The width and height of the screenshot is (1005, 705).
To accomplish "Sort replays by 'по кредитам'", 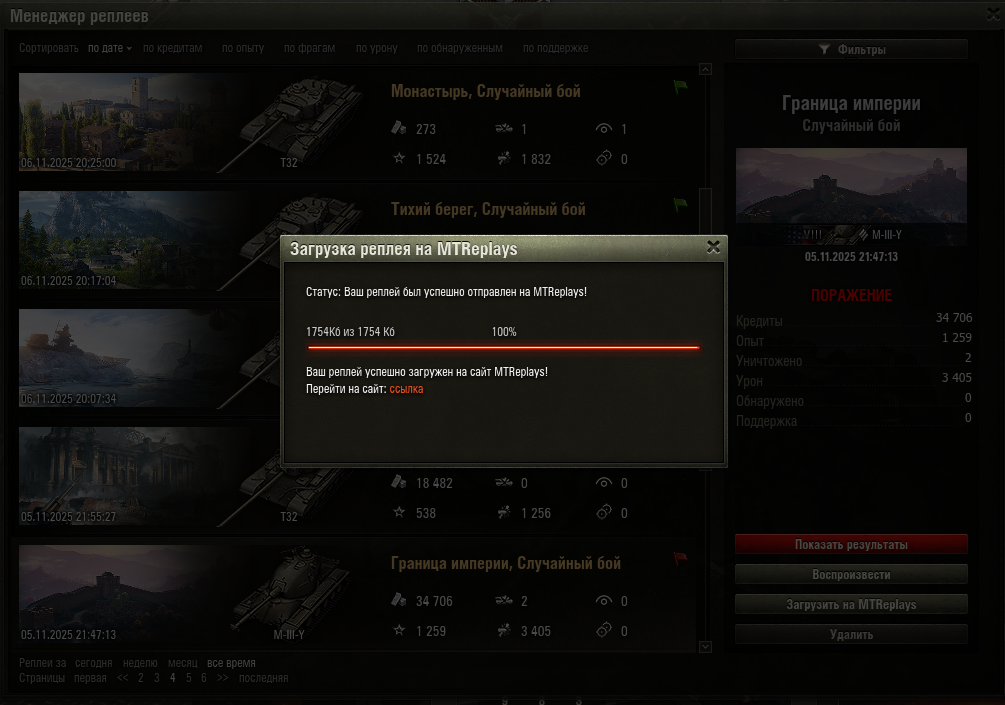I will pyautogui.click(x=172, y=48).
